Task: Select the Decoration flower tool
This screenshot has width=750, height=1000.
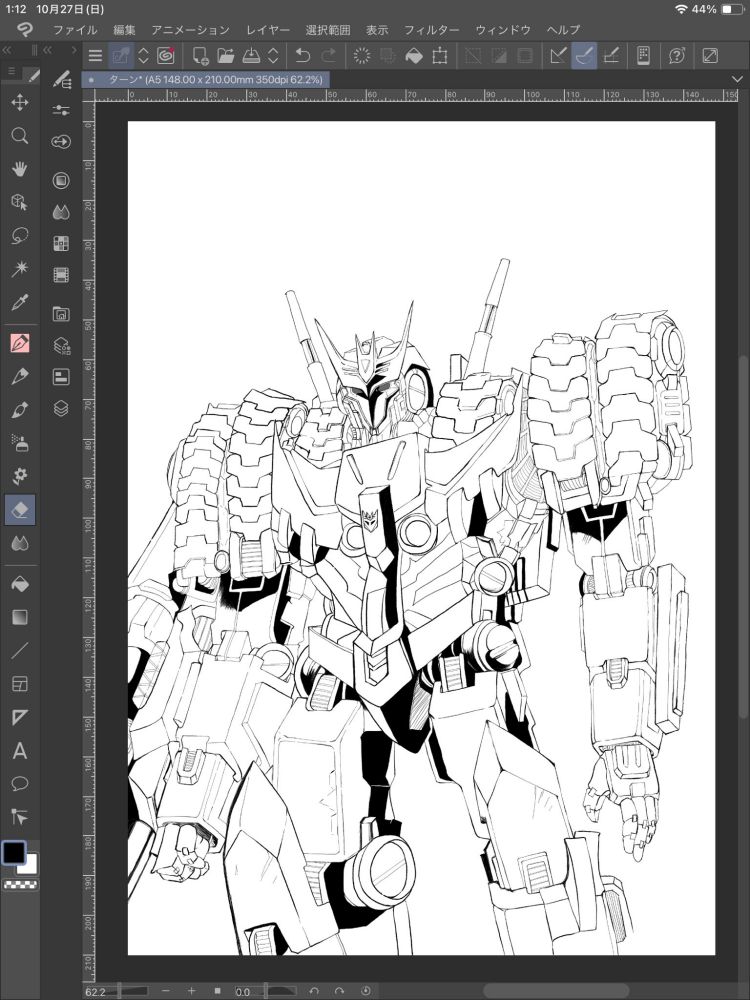Action: click(20, 476)
